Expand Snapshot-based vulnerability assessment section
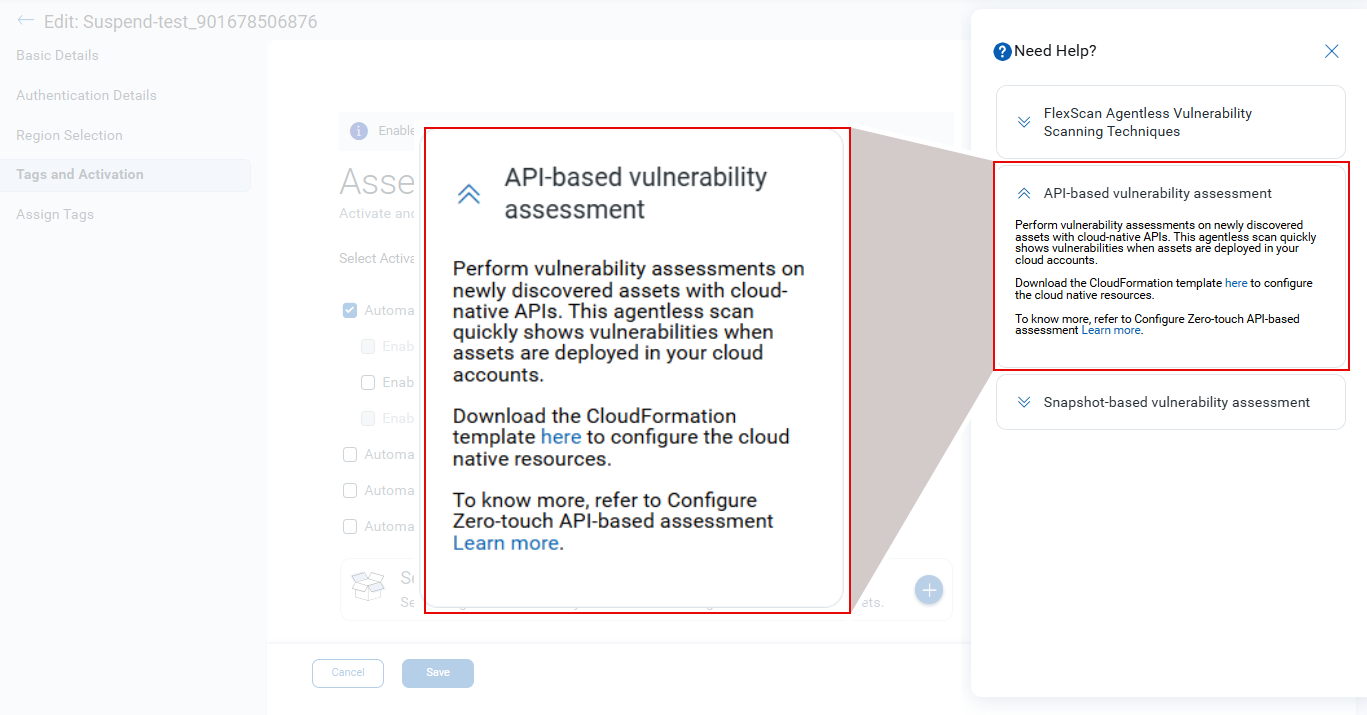The width and height of the screenshot is (1367, 715). (1170, 402)
